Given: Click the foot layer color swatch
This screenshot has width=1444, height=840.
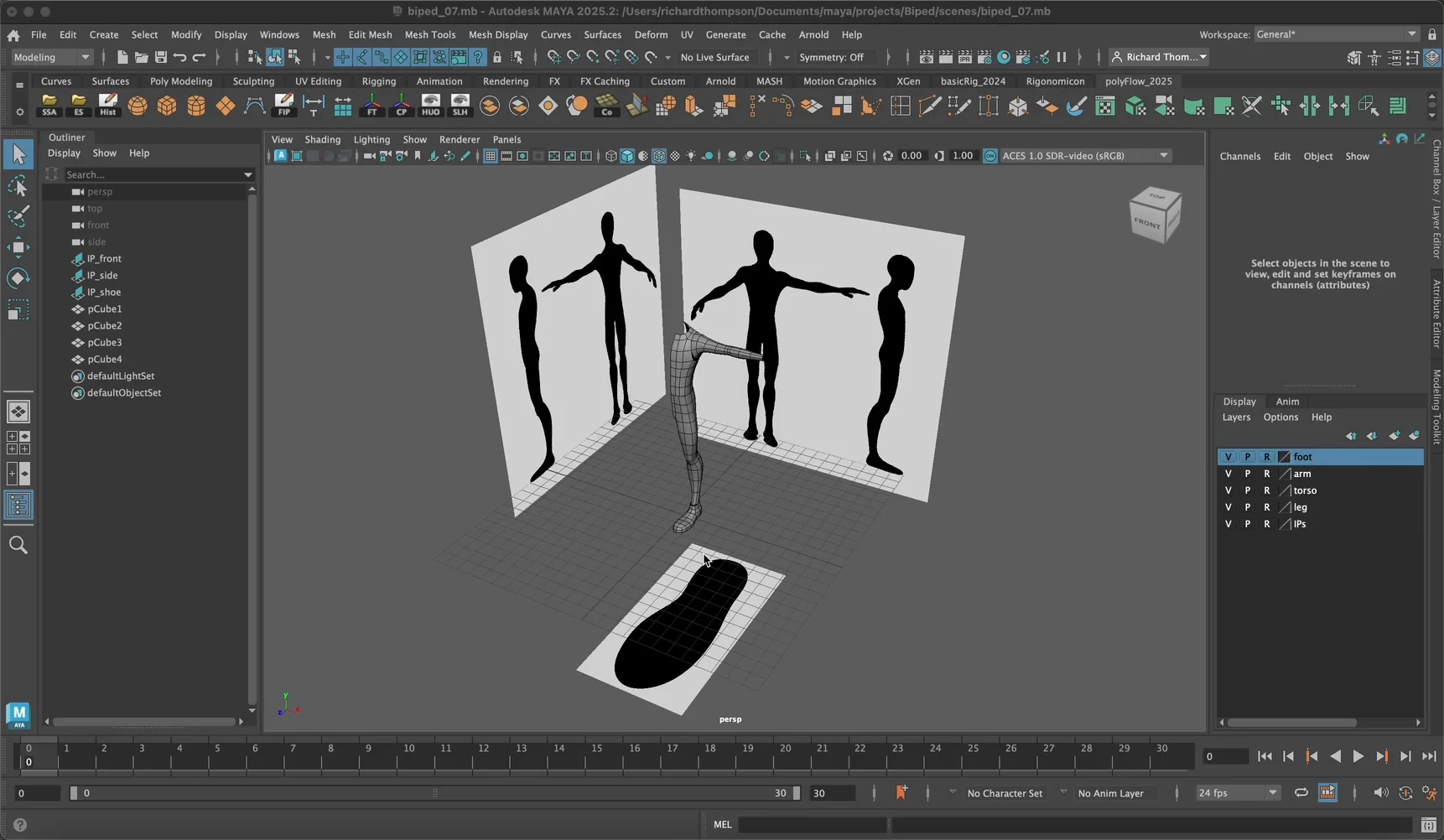Looking at the screenshot, I should [1284, 457].
